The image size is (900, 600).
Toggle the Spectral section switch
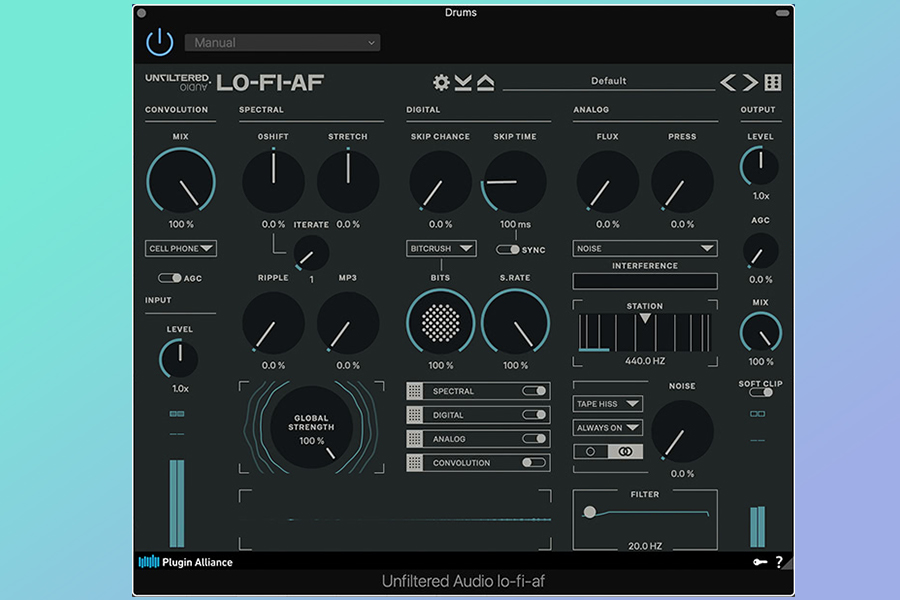tap(535, 391)
